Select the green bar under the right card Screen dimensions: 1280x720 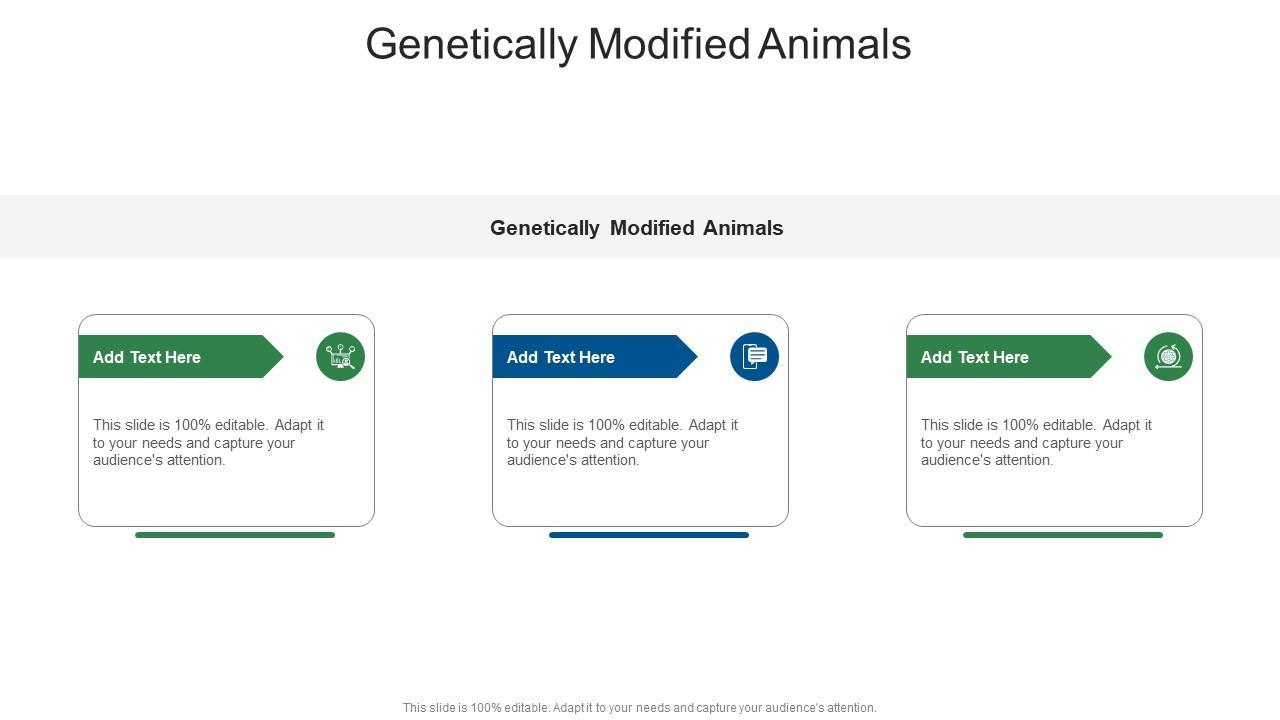click(x=1063, y=535)
